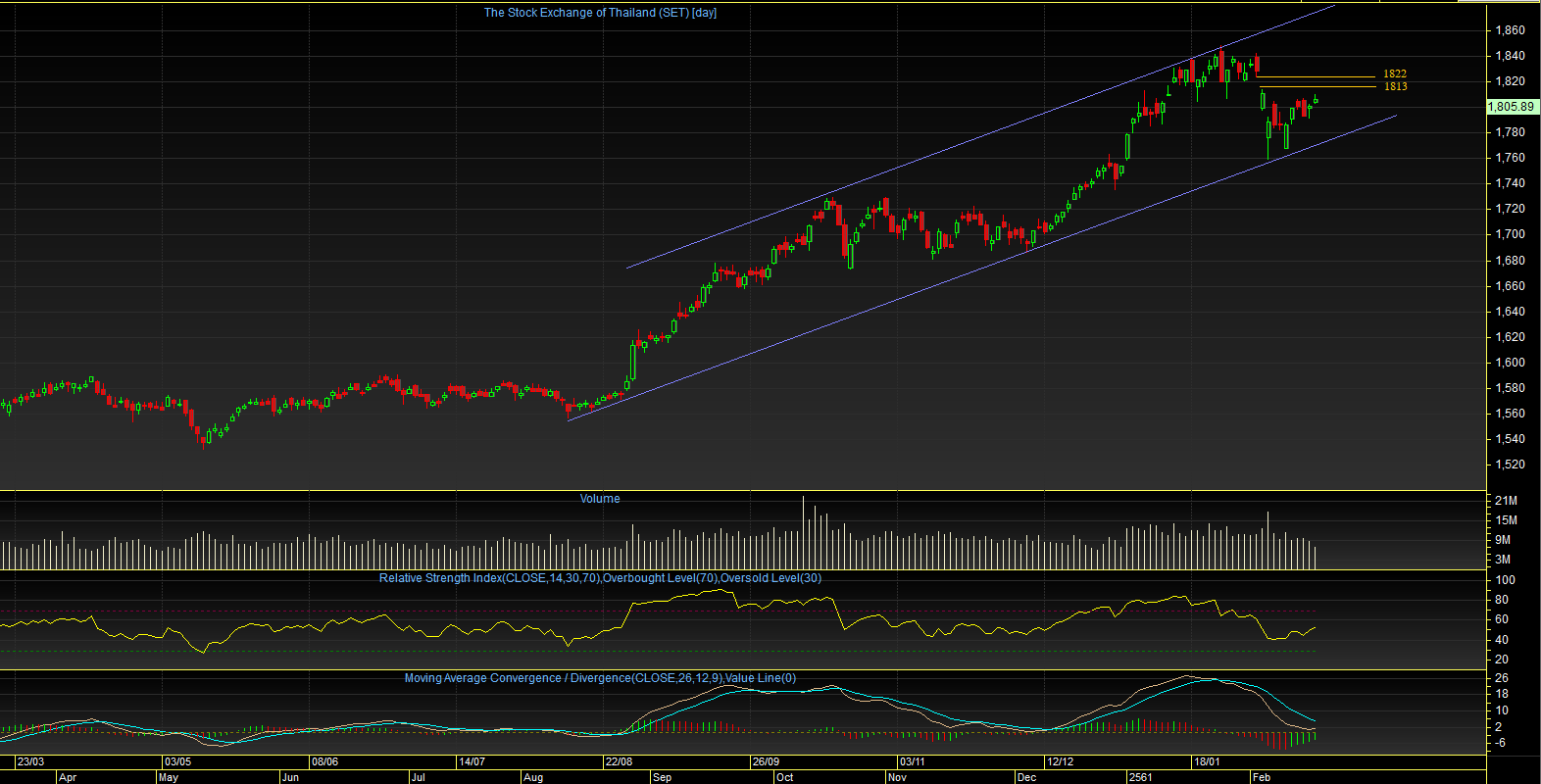Click the 1,540 price axis label
Viewport: 1541px width, 784px height.
[1510, 439]
